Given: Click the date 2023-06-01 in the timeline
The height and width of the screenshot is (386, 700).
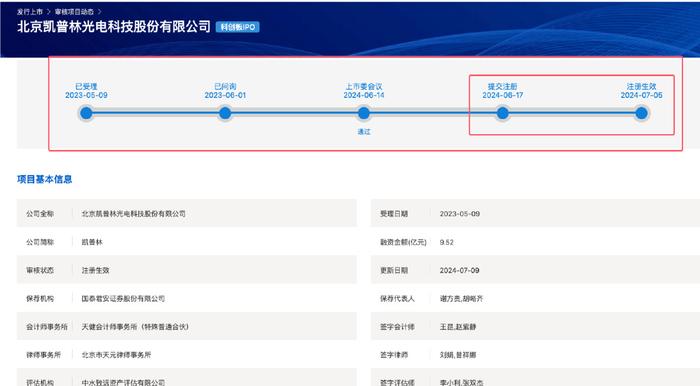Looking at the screenshot, I should pos(225,95).
